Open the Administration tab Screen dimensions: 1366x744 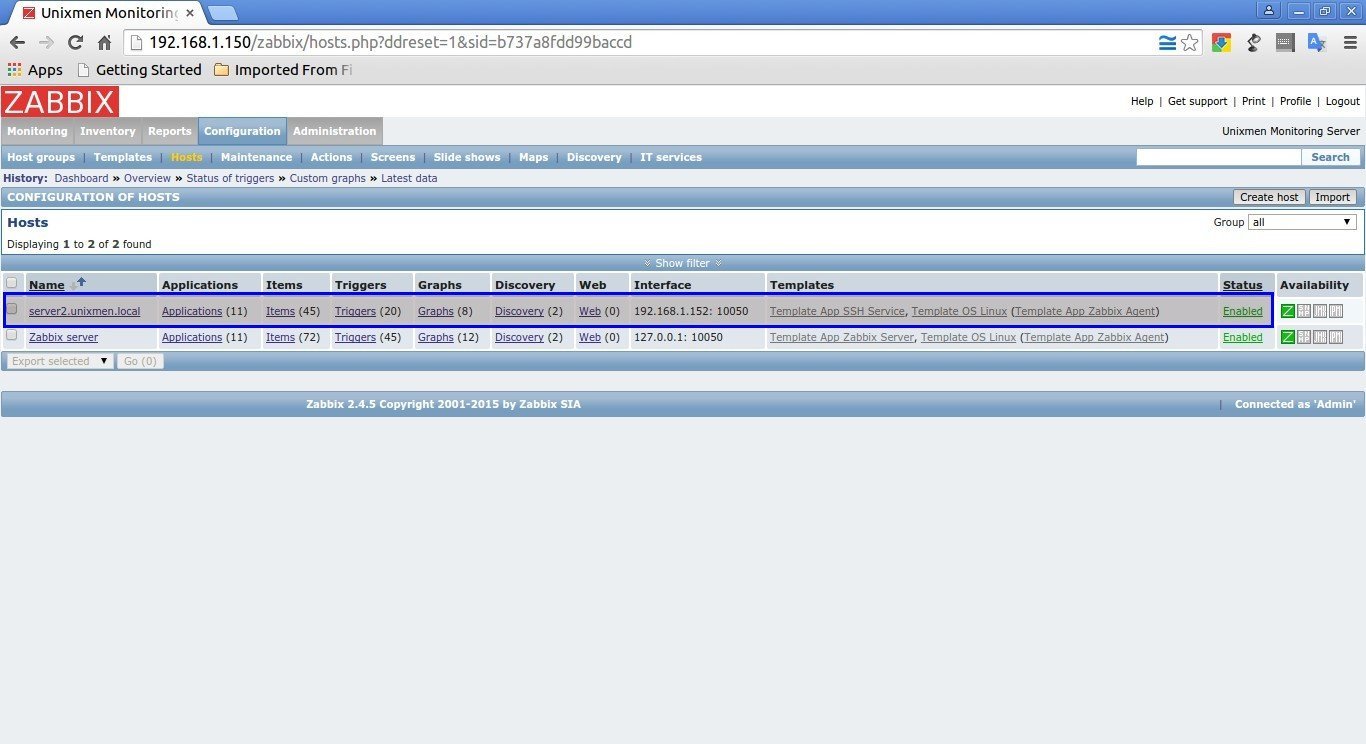(335, 131)
